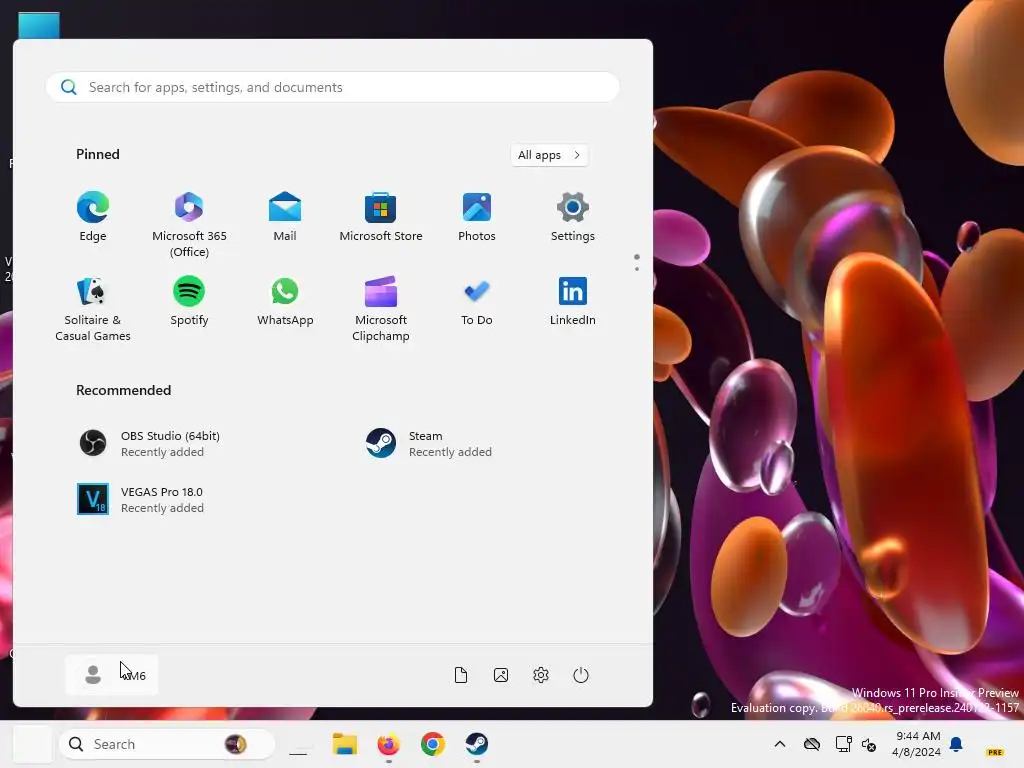Open File Explorer from taskbar

344,744
